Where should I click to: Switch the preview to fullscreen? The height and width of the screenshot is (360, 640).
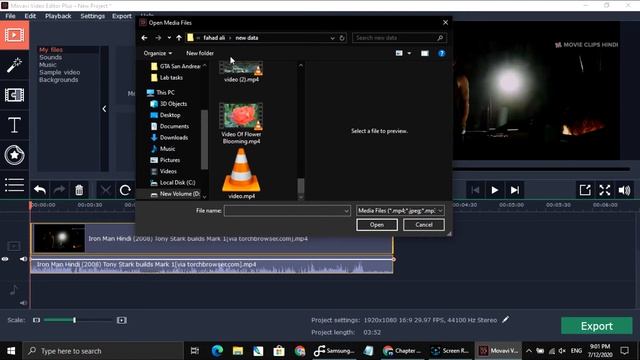(604, 190)
